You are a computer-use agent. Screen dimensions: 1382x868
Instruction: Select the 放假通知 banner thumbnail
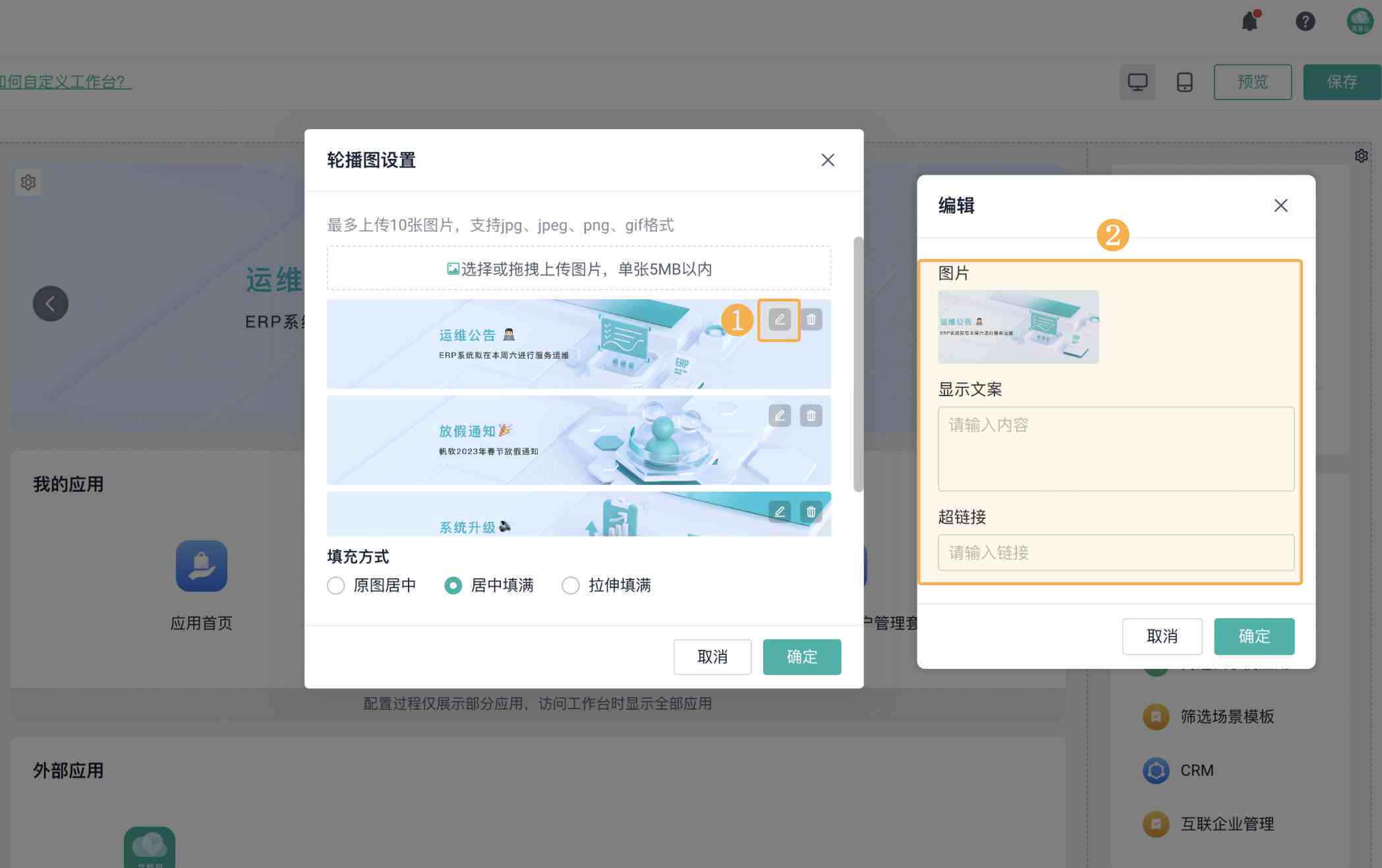[579, 440]
